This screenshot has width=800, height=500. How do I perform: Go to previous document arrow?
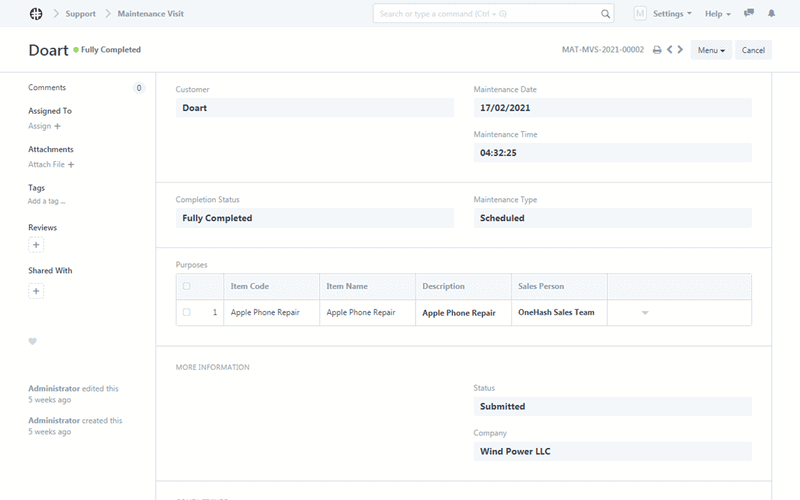tap(670, 50)
